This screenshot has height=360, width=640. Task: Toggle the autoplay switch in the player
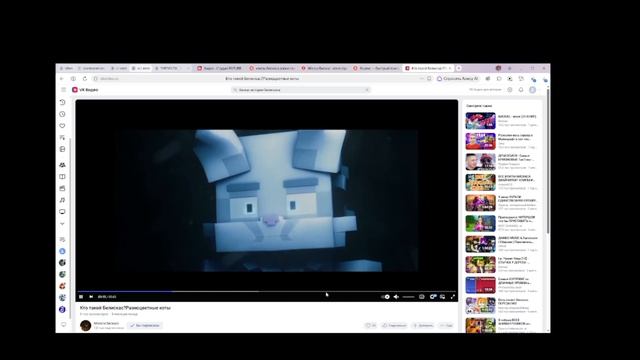pos(386,297)
